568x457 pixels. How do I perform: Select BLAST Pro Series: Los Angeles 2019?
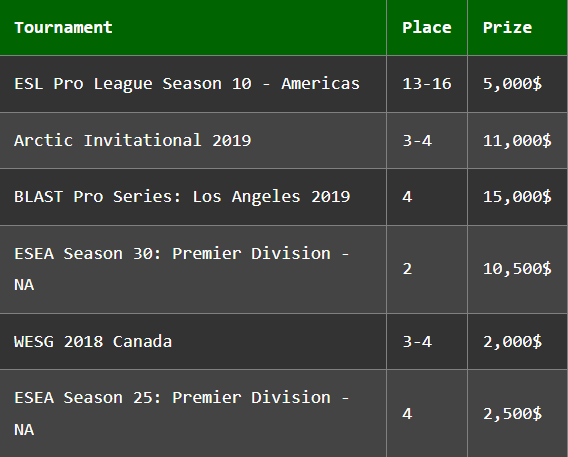coord(182,197)
